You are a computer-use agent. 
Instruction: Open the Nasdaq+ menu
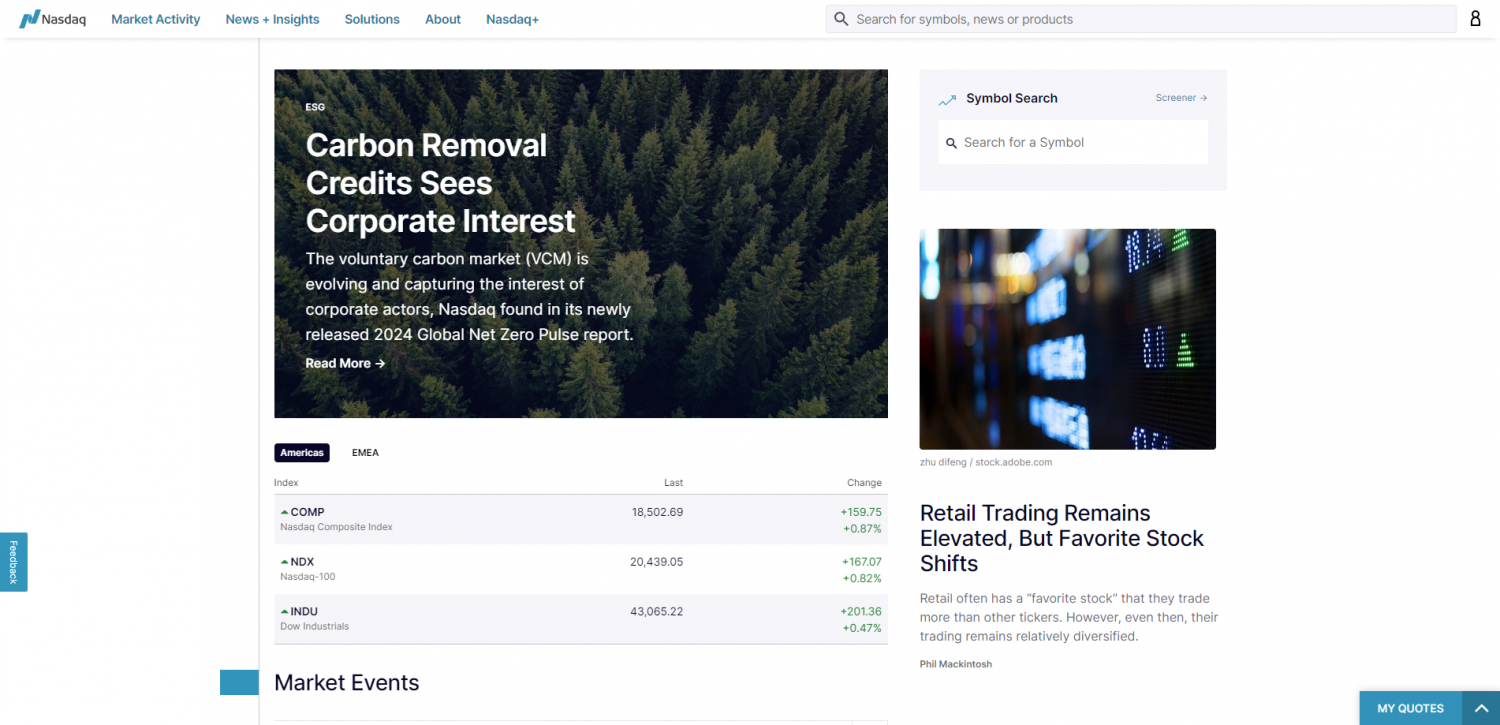coord(512,19)
